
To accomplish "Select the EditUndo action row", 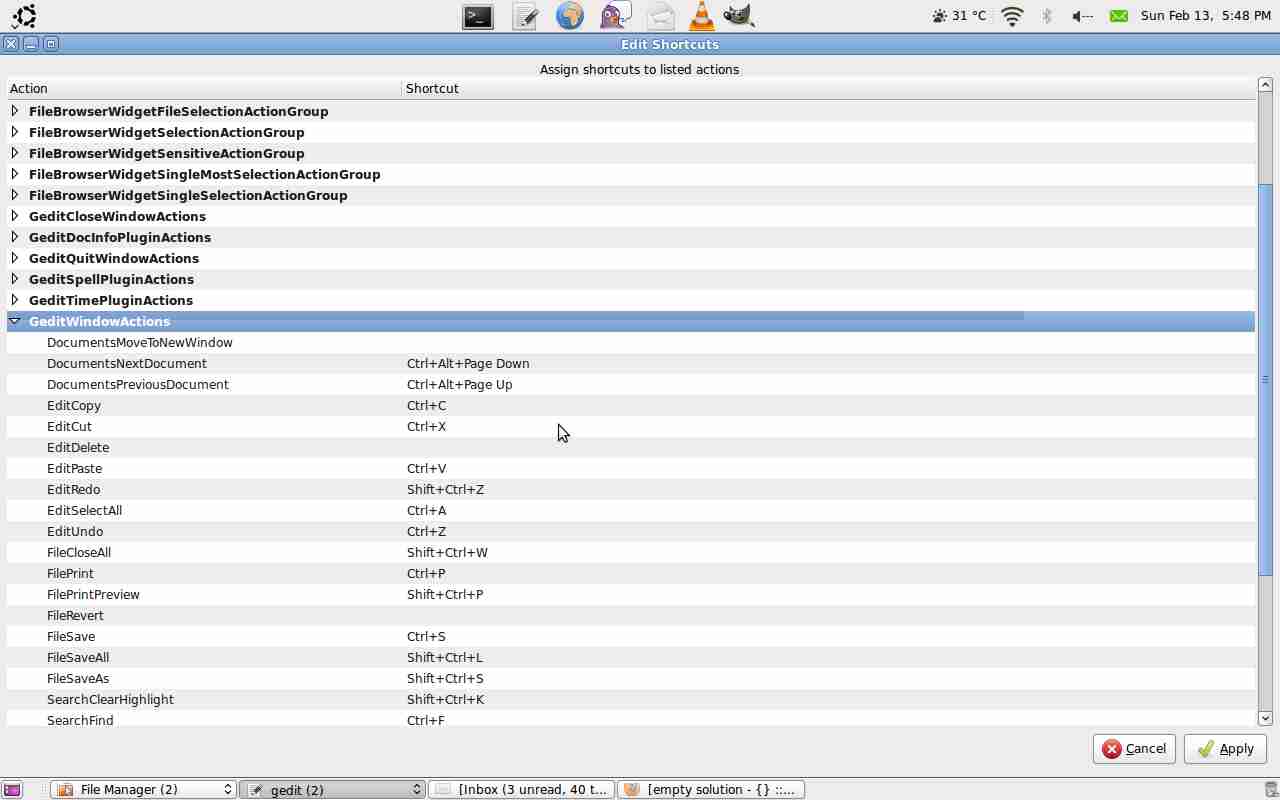I will click(631, 531).
